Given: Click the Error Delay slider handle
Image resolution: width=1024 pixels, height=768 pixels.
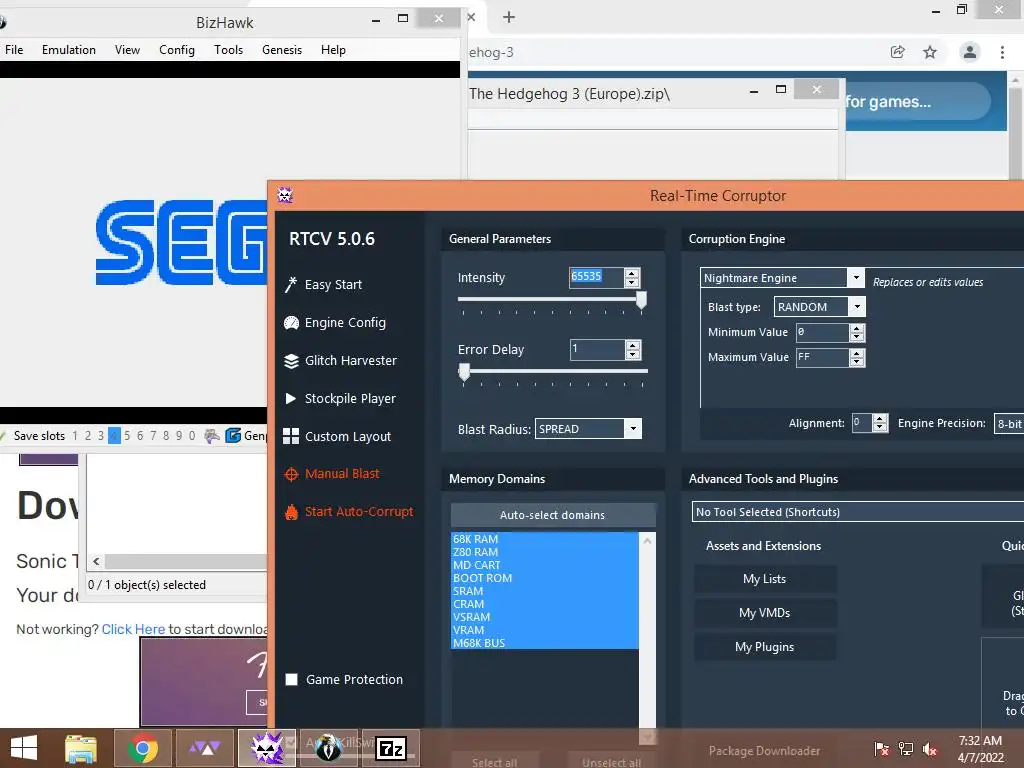Looking at the screenshot, I should tap(464, 372).
